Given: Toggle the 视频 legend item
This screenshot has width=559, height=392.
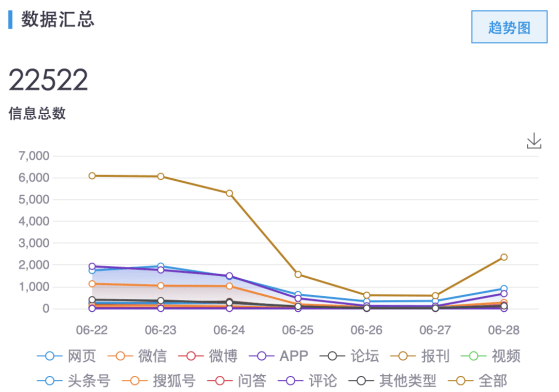Looking at the screenshot, I should [491, 356].
